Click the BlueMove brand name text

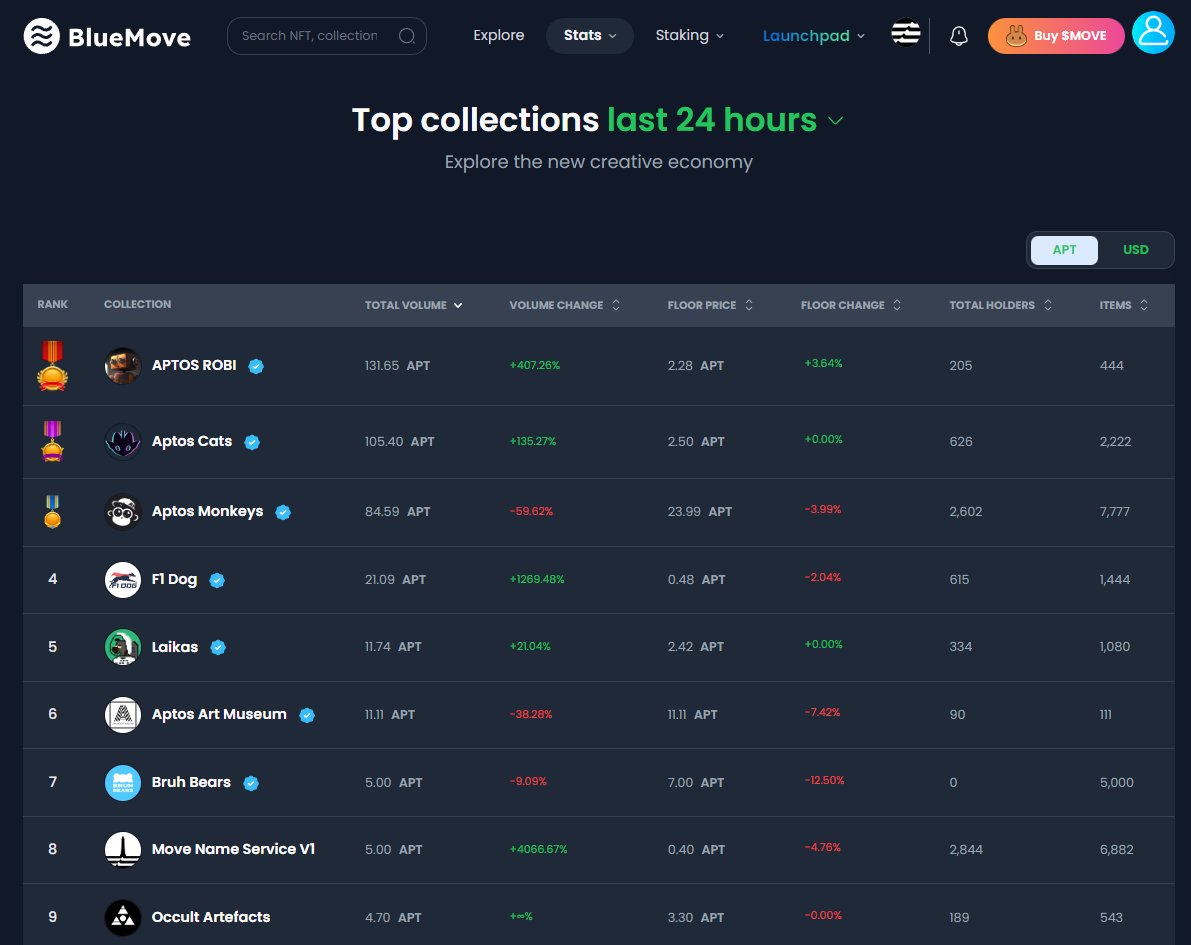[x=129, y=37]
